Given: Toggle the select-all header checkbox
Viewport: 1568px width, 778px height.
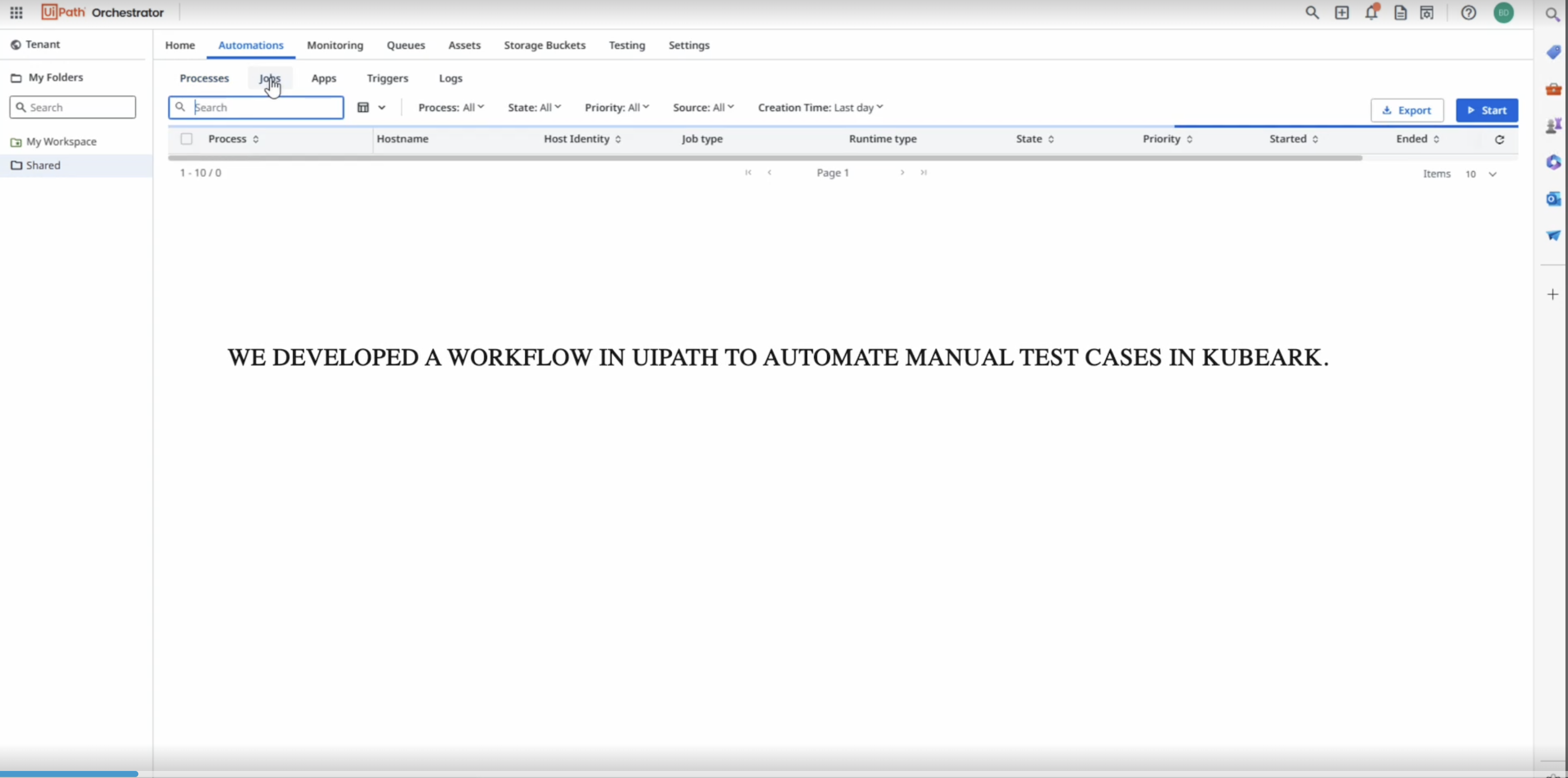Looking at the screenshot, I should tap(186, 138).
